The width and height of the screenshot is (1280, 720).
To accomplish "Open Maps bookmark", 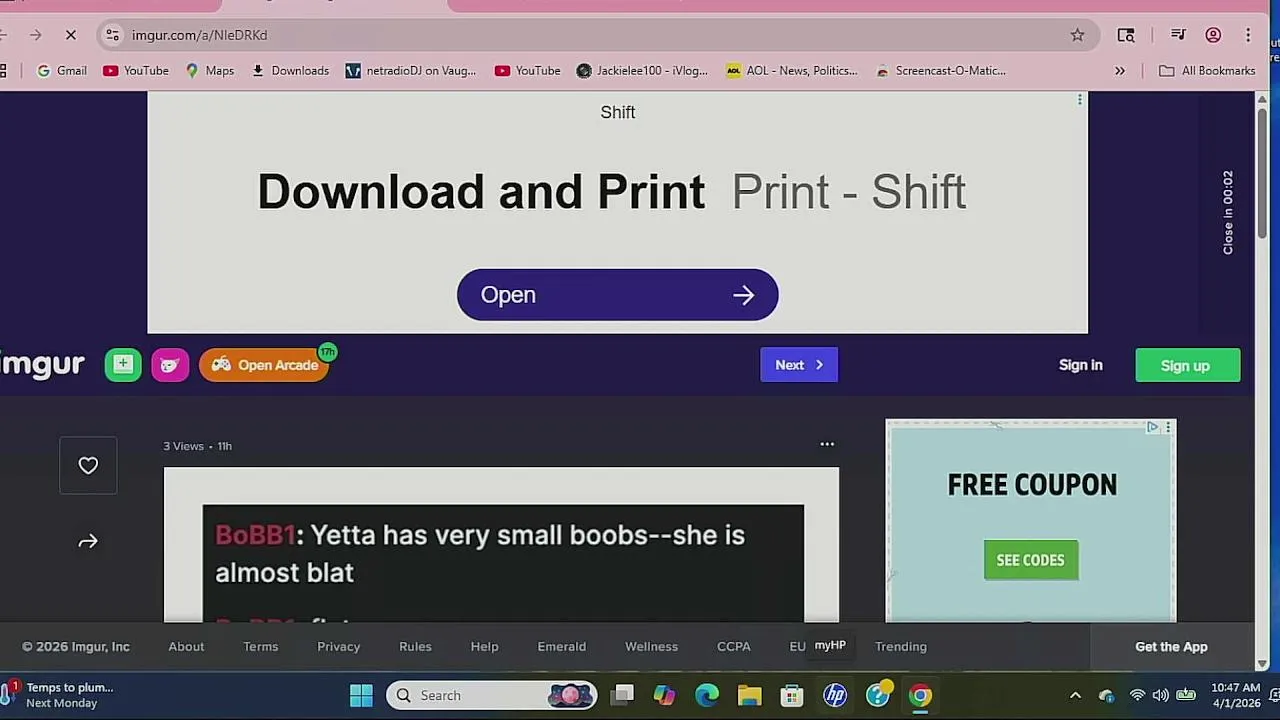I will 210,71.
